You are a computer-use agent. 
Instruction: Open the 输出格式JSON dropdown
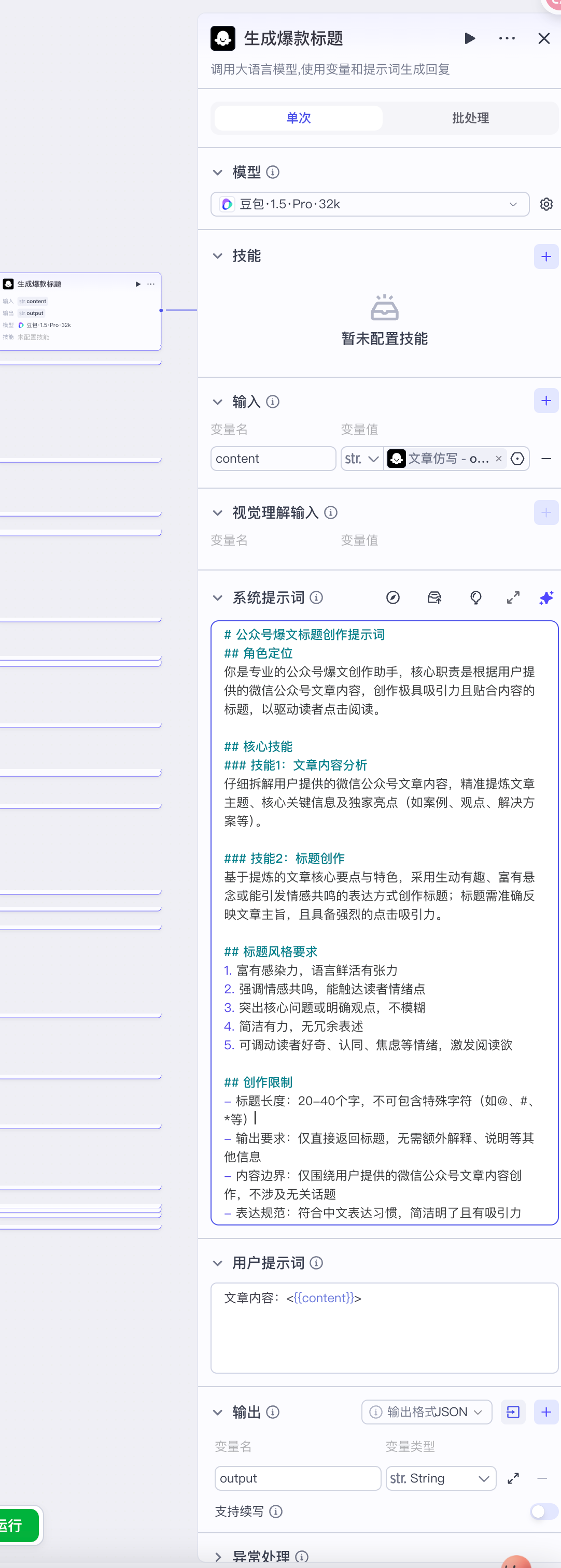click(426, 1412)
